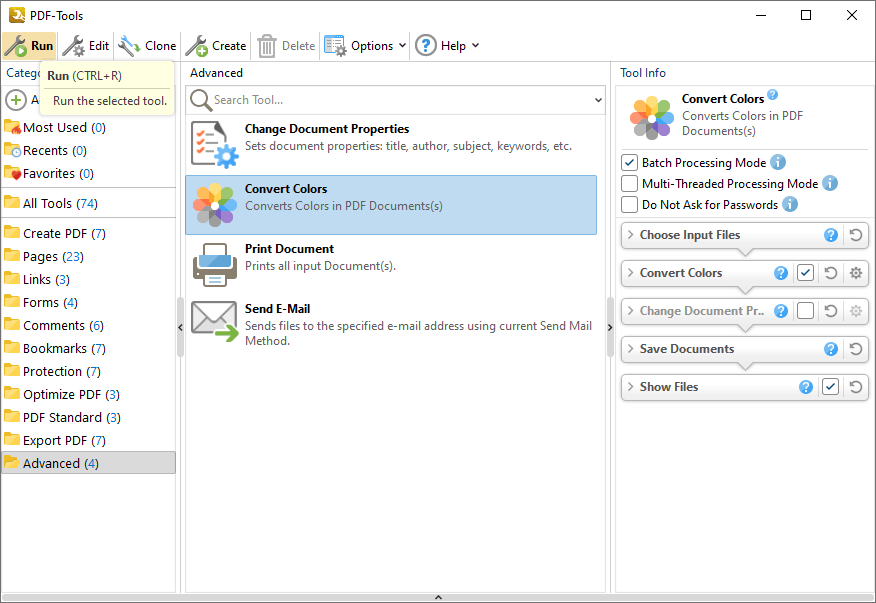Click the add category plus icon
This screenshot has width=876, height=603.
coord(16,100)
